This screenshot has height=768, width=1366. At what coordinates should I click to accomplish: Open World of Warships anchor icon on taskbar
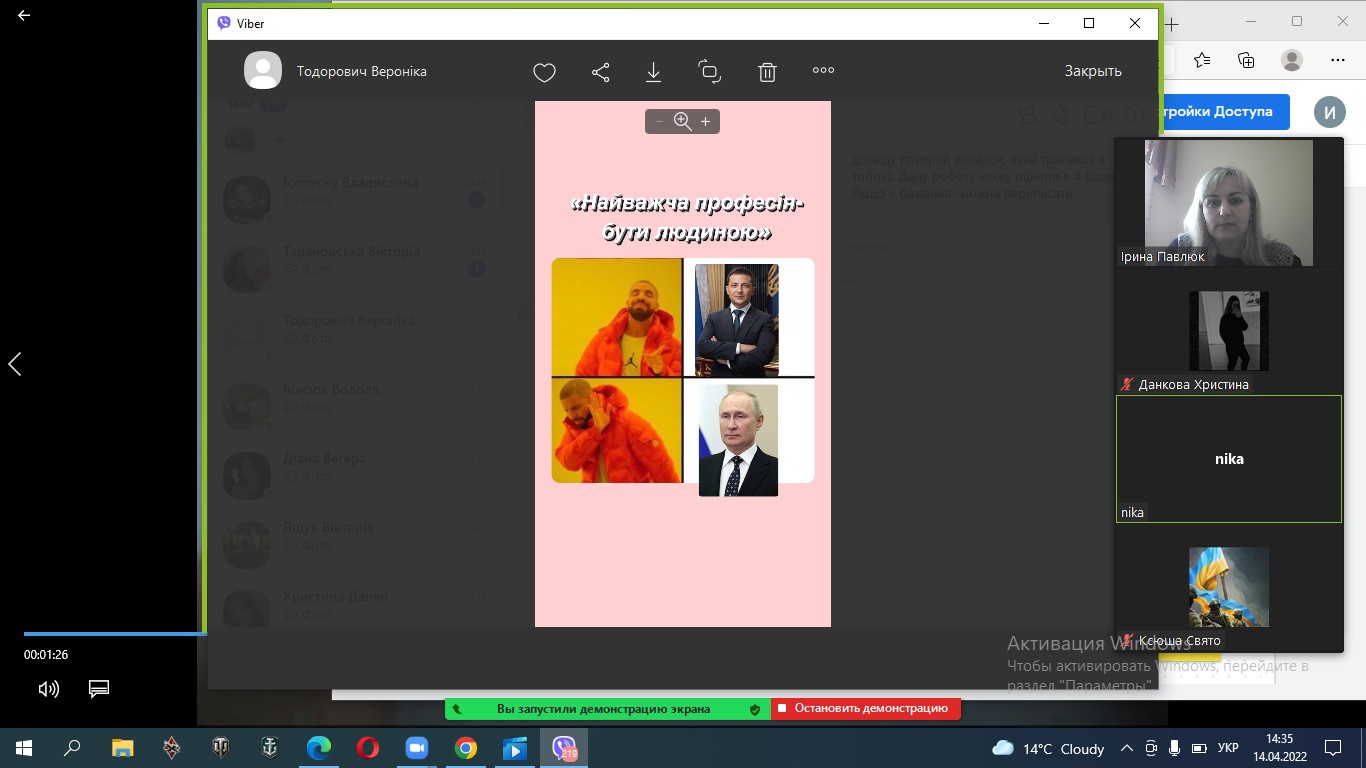[x=269, y=748]
